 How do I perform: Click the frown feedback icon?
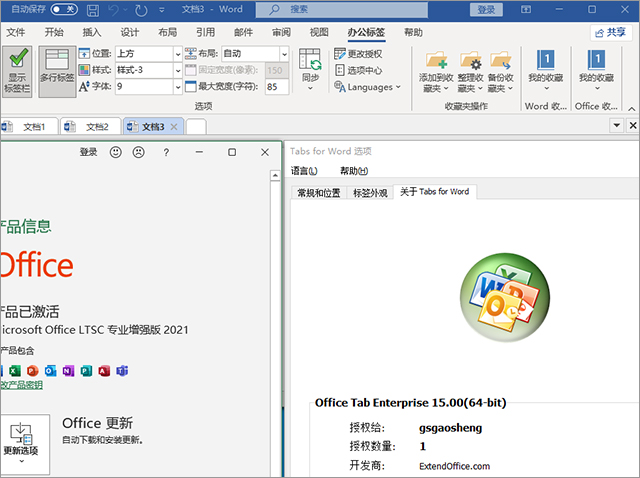tap(138, 152)
